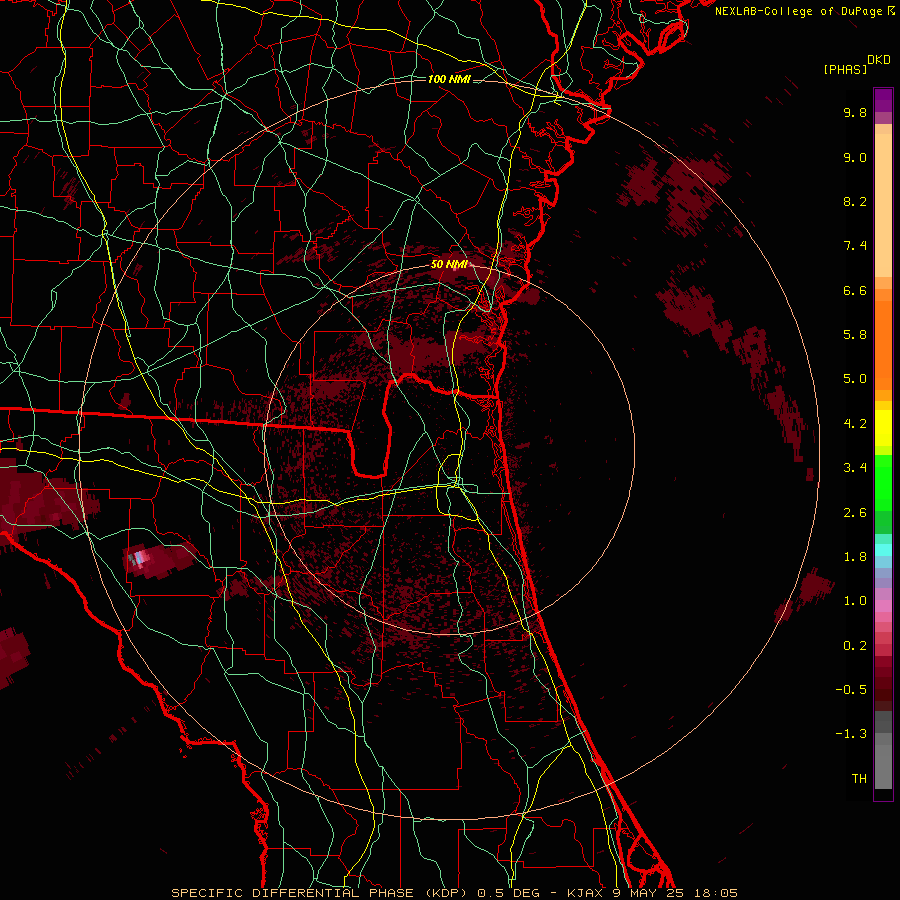This screenshot has height=900, width=900.
Task: Click the -1.3 scale value
Action: tap(851, 734)
